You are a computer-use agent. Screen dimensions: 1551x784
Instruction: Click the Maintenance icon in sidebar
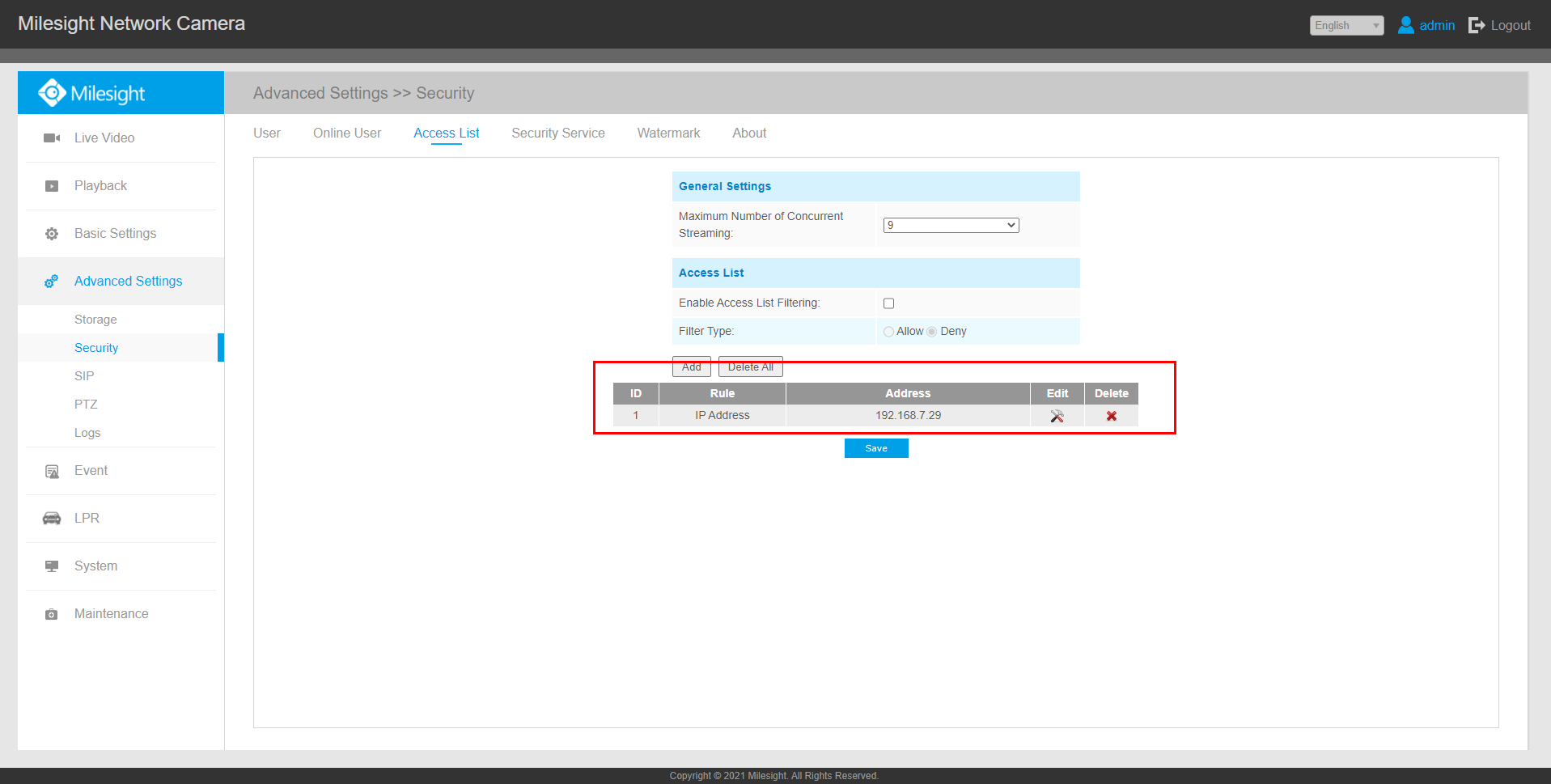pyautogui.click(x=52, y=614)
